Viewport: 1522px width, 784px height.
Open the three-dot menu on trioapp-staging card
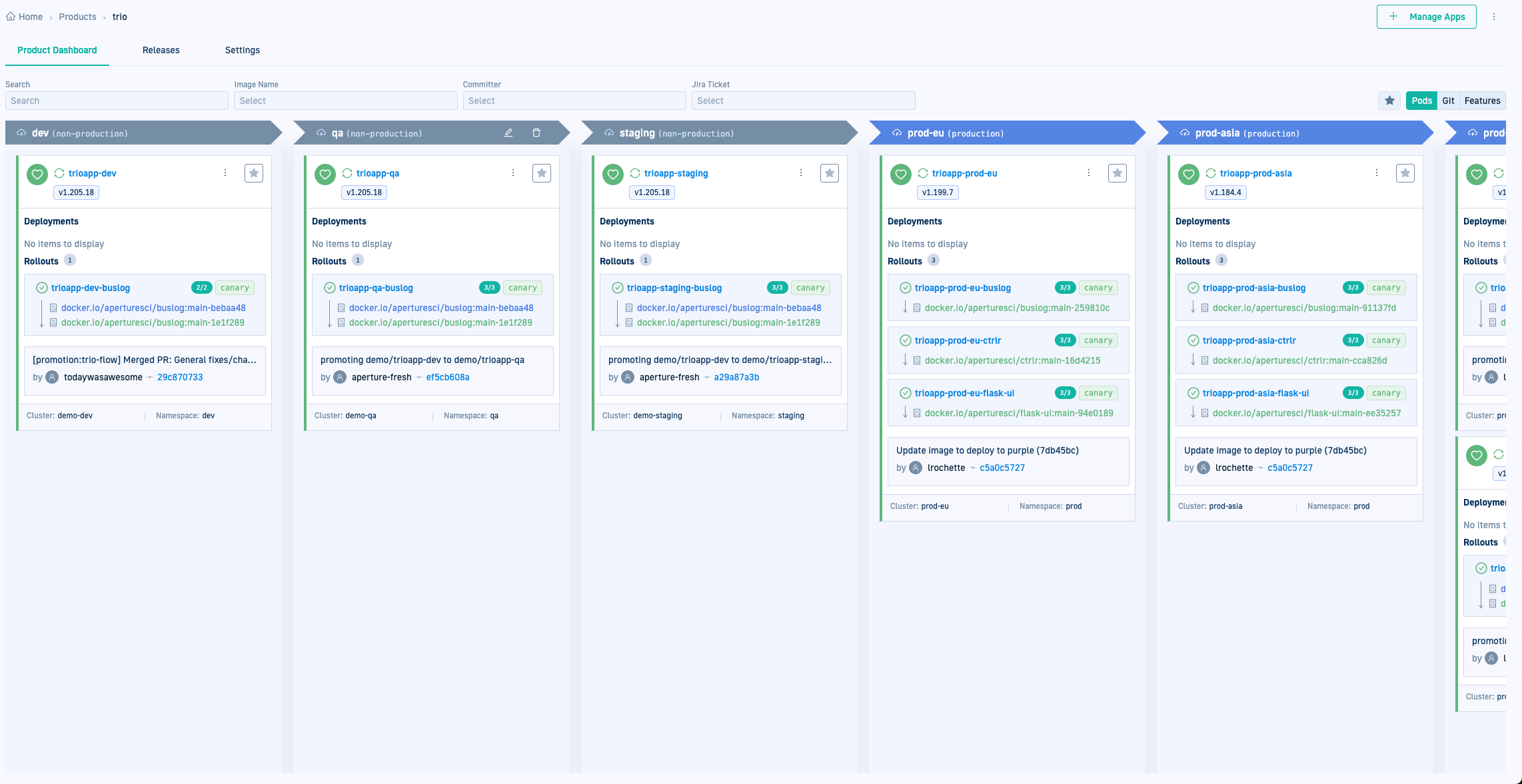[801, 173]
